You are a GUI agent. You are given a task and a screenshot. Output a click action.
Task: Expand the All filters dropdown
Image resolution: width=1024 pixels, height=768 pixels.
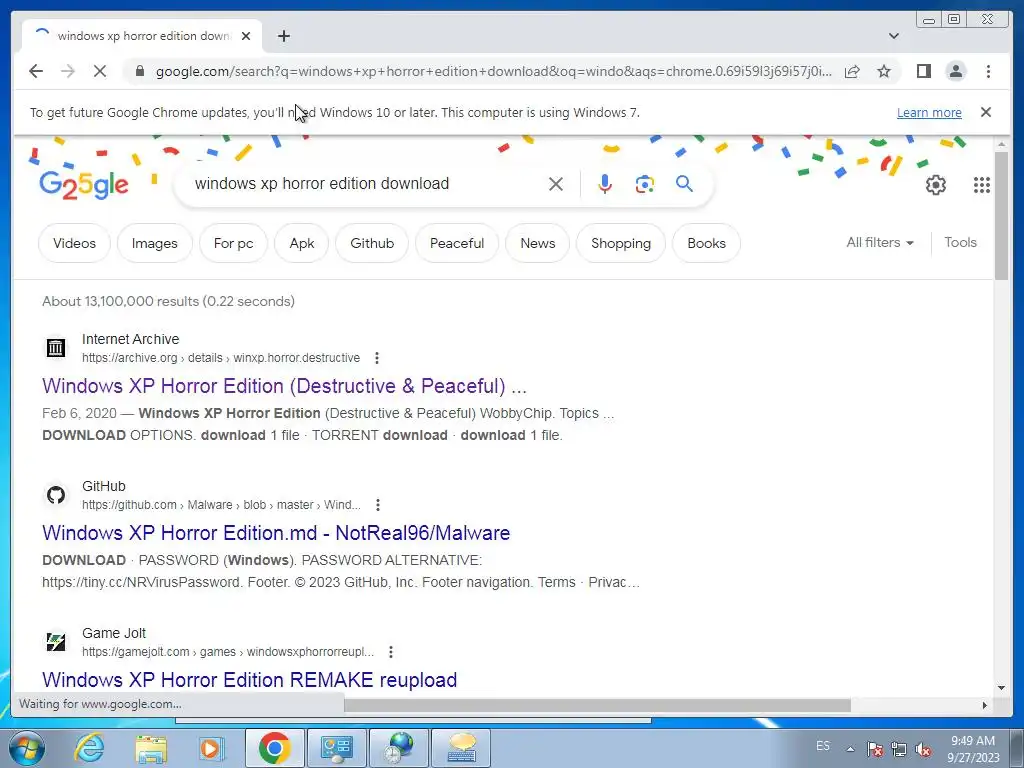pyautogui.click(x=880, y=242)
